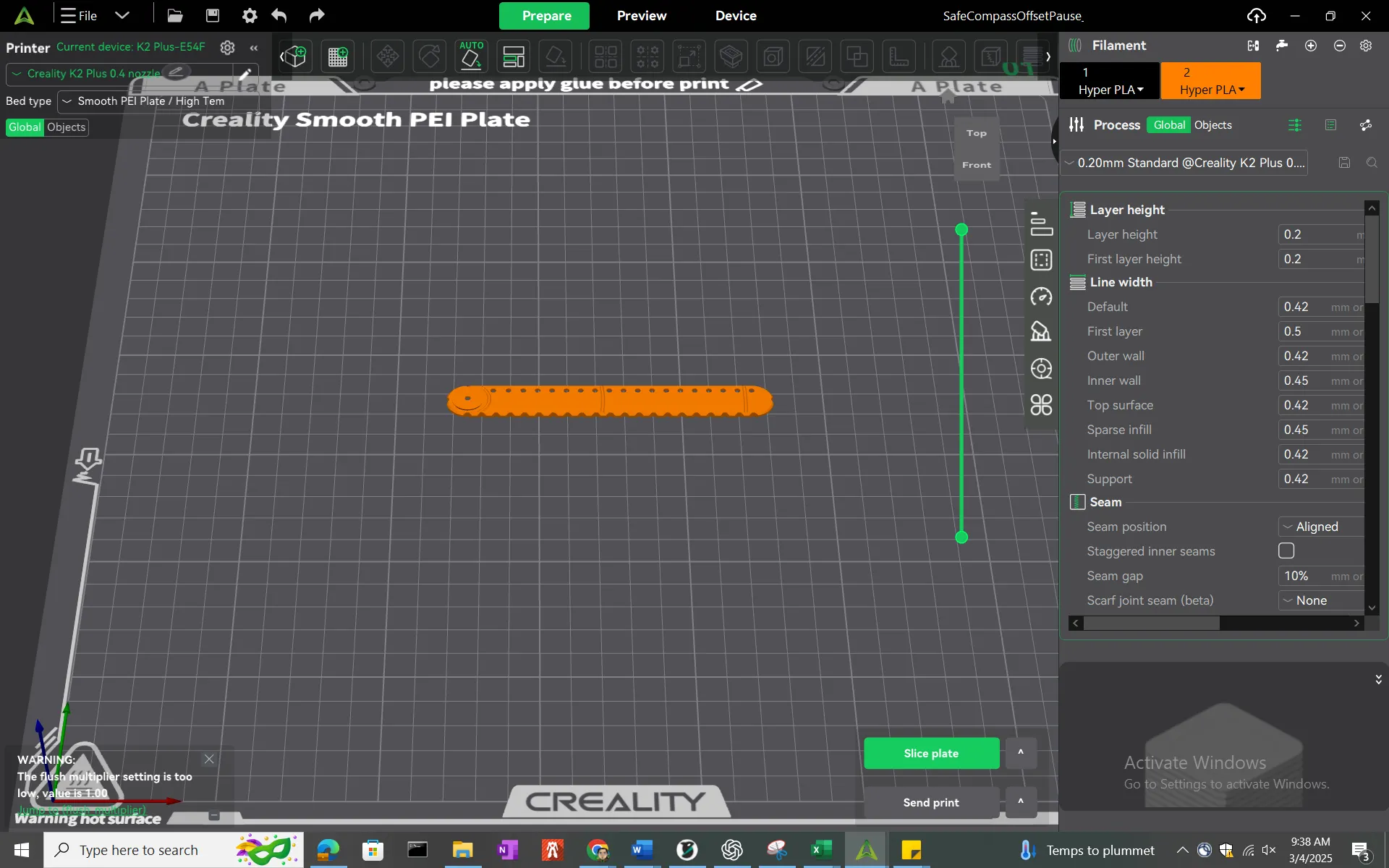This screenshot has width=1389, height=868.
Task: Select the Lay on Face tool
Action: pos(556,56)
